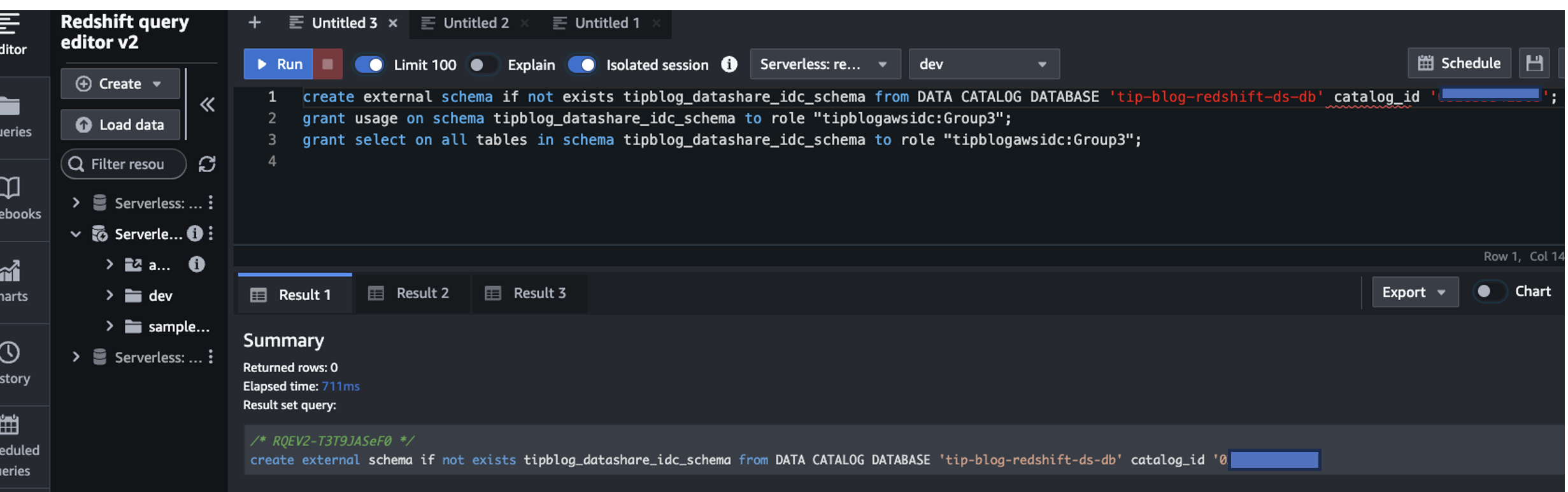Collapse the expanded Serverle... workgroup node
The height and width of the screenshot is (492, 1568).
click(x=76, y=234)
